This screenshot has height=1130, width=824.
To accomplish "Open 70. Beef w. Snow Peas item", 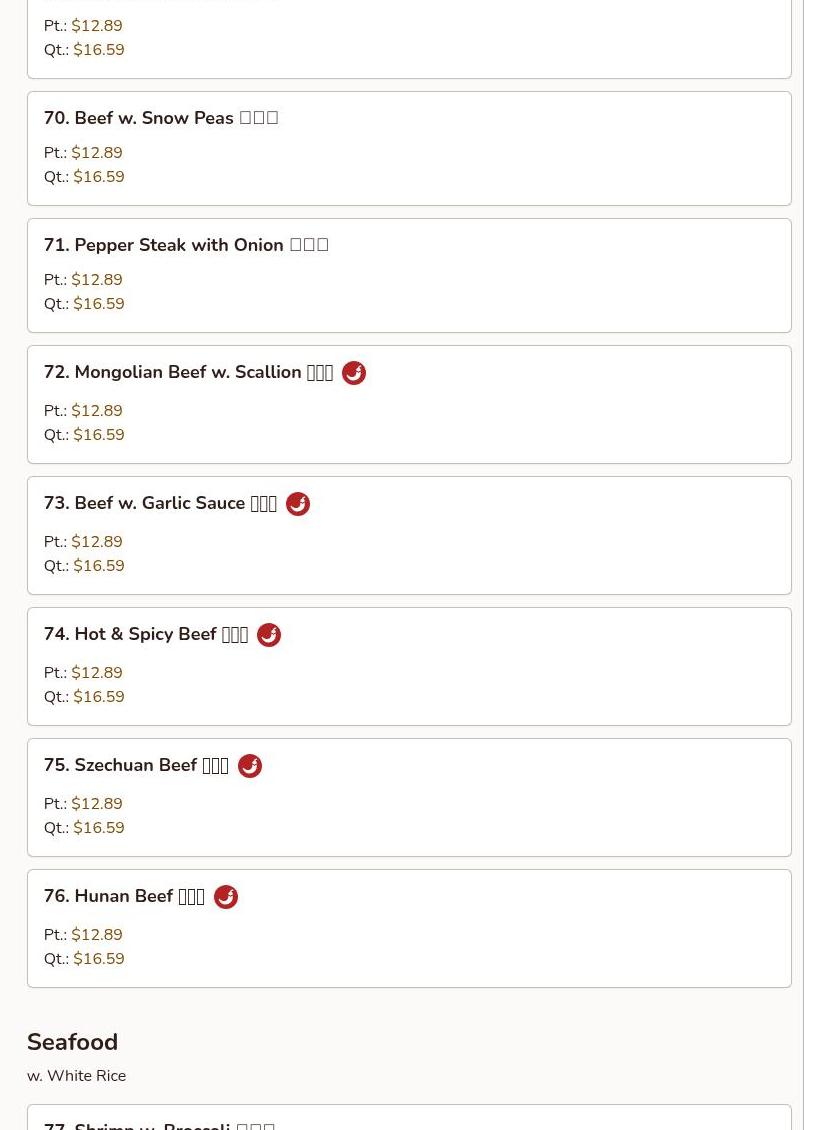I will click(x=160, y=118).
